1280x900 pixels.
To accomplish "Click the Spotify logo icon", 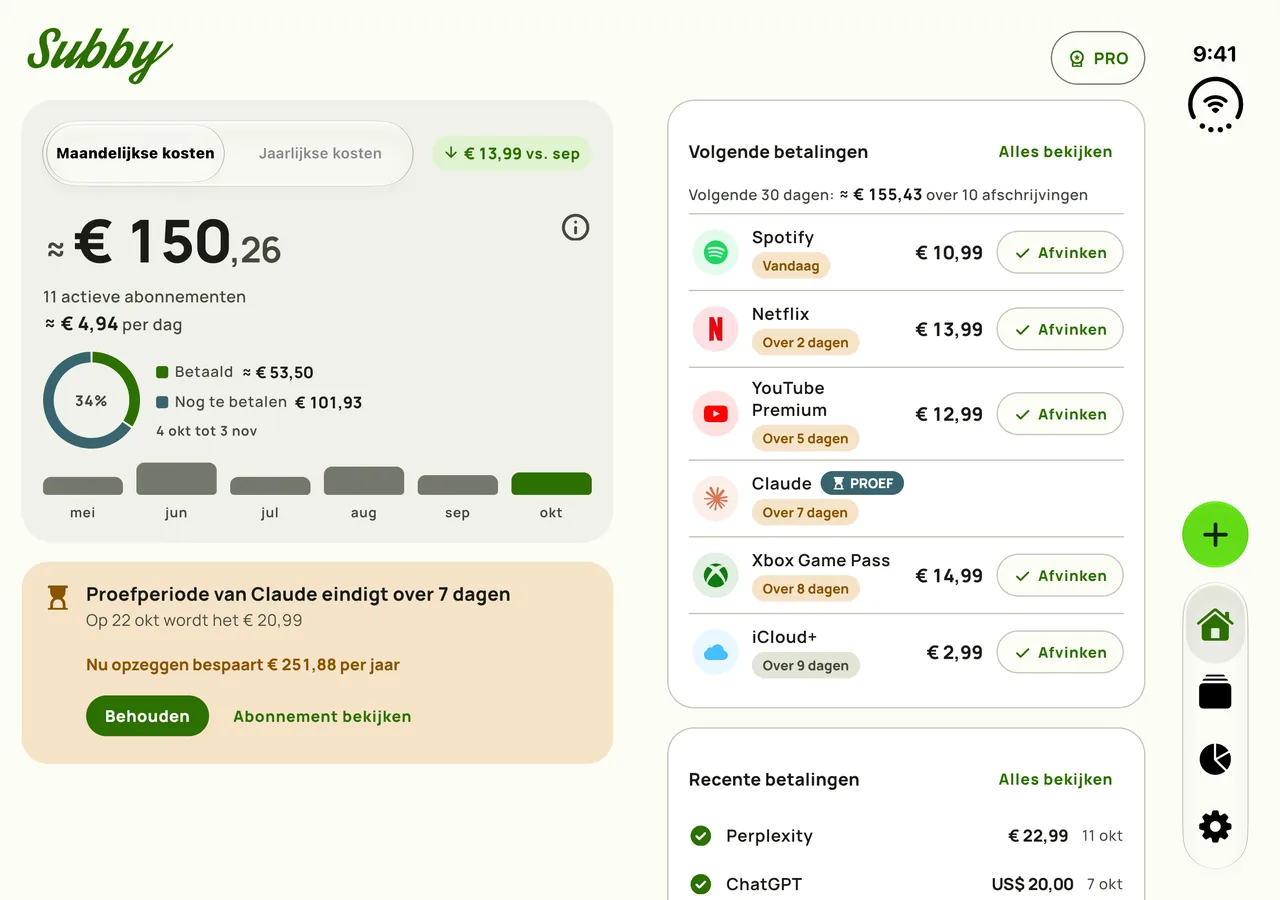I will (x=715, y=253).
